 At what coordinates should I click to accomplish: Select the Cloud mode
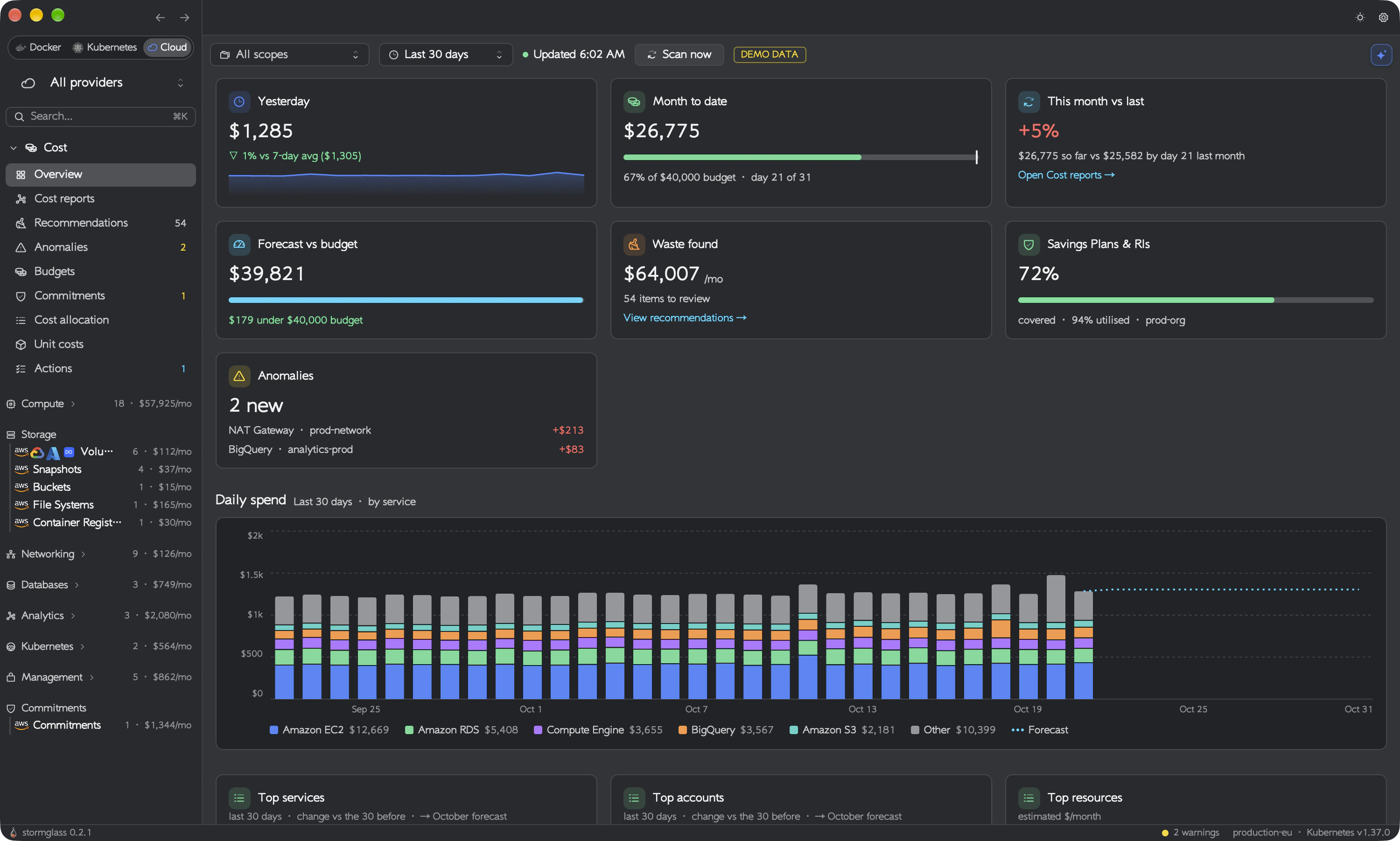point(167,47)
